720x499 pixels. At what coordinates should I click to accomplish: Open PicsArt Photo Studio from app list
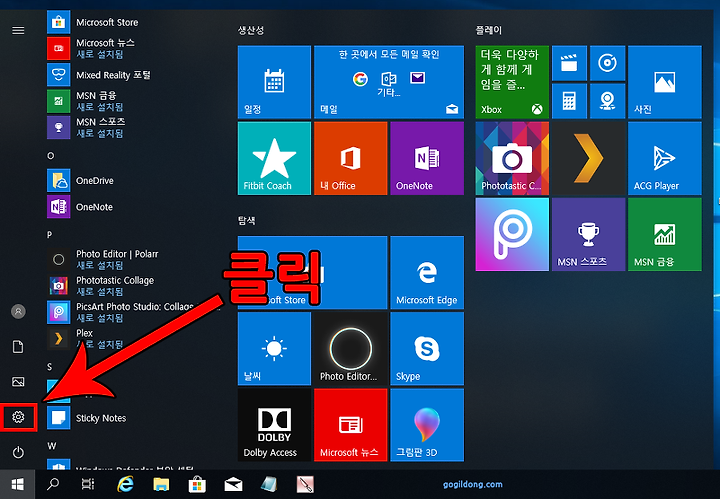click(133, 312)
